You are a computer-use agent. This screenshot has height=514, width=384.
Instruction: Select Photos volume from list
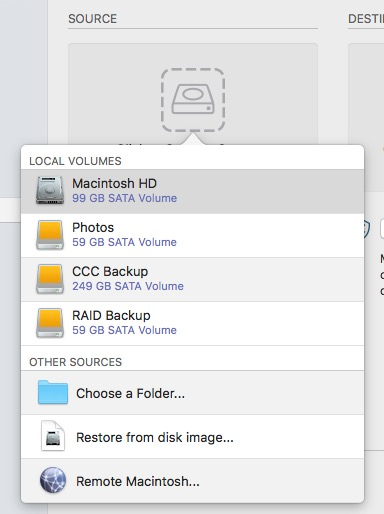click(x=192, y=235)
